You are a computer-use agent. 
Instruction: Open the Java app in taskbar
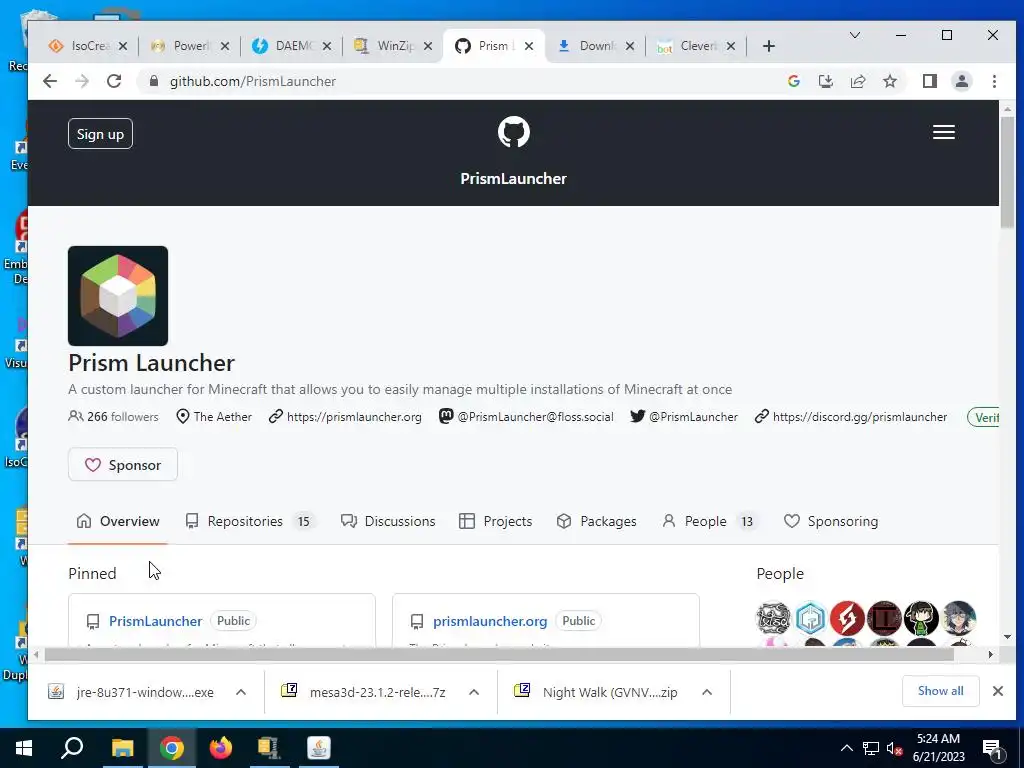(319, 748)
